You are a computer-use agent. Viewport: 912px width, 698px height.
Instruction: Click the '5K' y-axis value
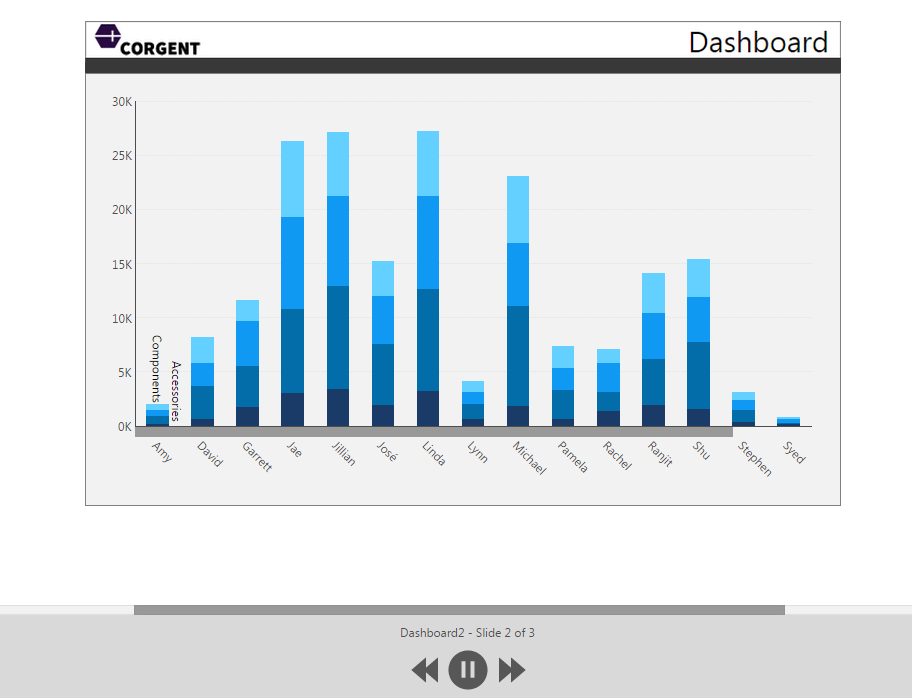[125, 373]
